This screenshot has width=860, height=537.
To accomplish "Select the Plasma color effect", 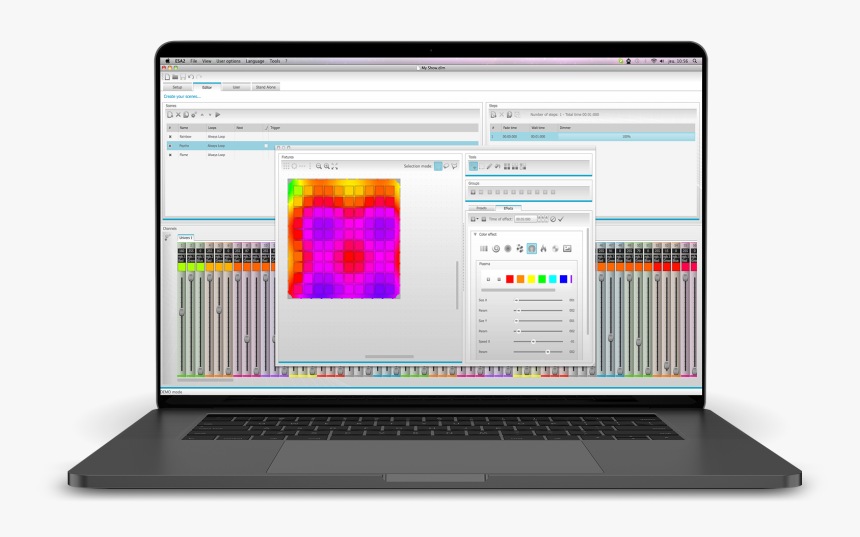I will (x=531, y=249).
